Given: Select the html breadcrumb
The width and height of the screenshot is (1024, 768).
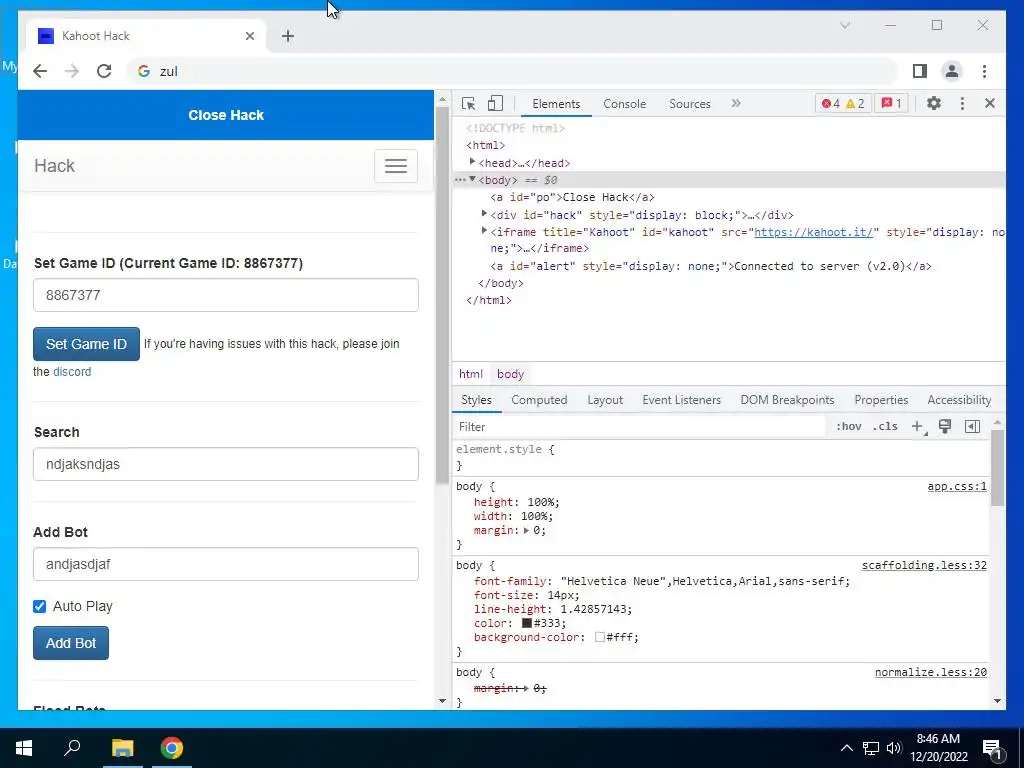Looking at the screenshot, I should [x=470, y=374].
